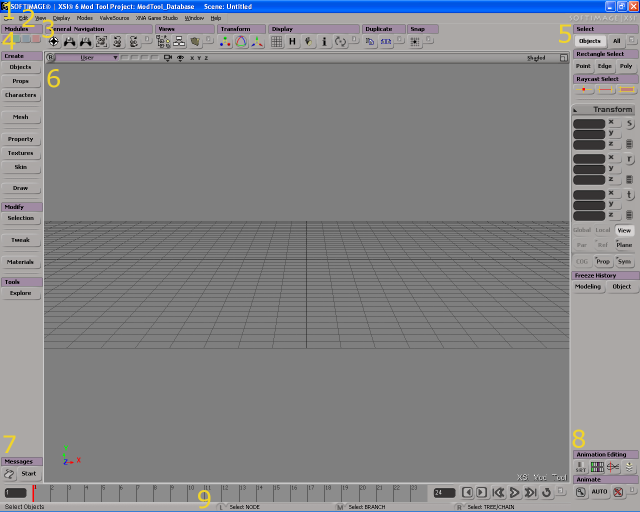Screen dimensions: 640x512
Task: Open the User viewport view dropdown
Action: click(87, 58)
